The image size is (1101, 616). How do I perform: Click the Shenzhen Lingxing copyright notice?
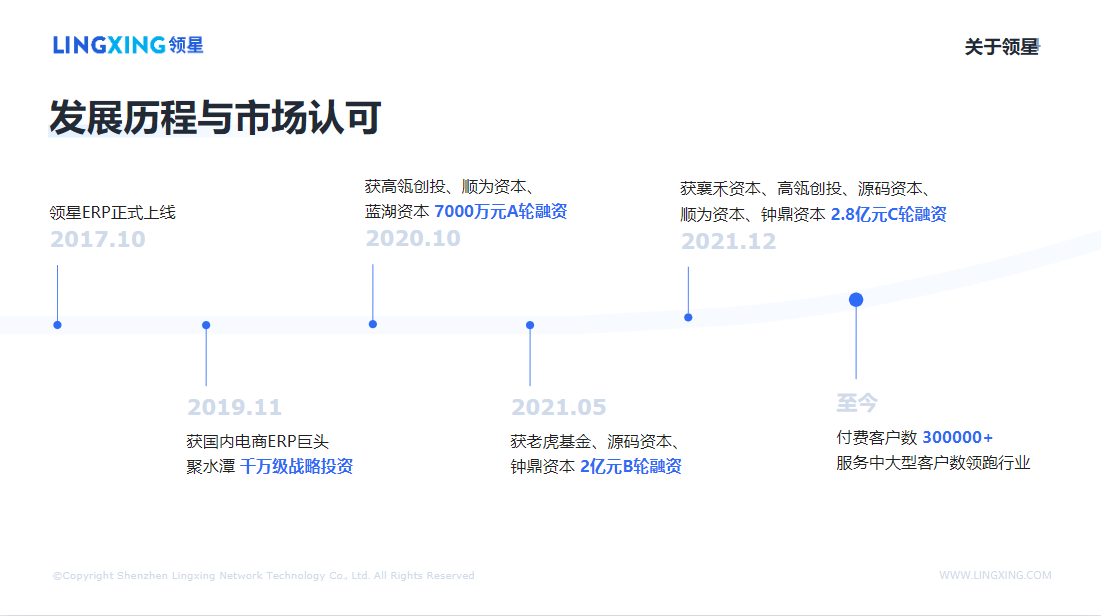pyautogui.click(x=263, y=575)
